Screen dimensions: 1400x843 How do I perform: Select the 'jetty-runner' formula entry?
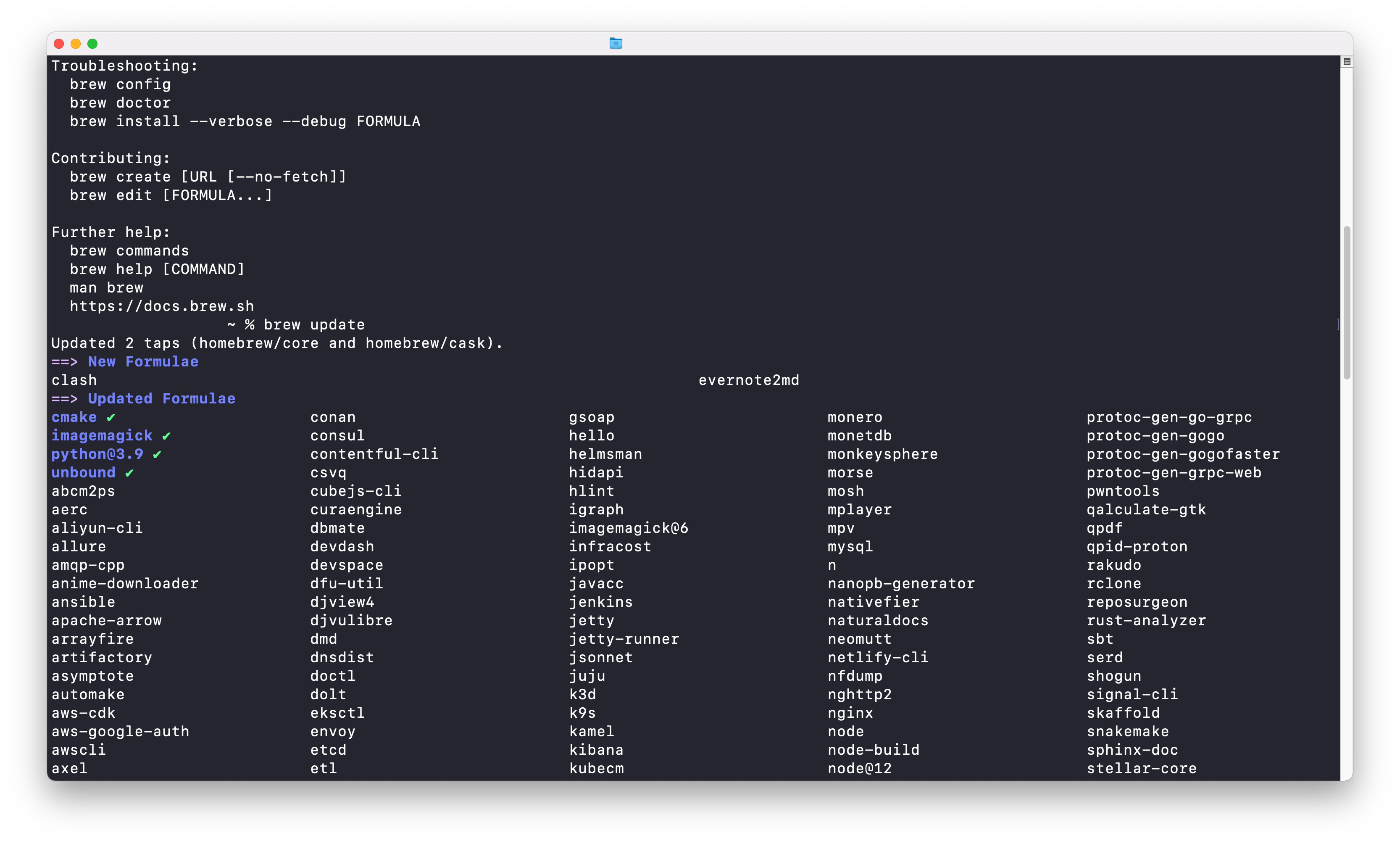tap(624, 639)
